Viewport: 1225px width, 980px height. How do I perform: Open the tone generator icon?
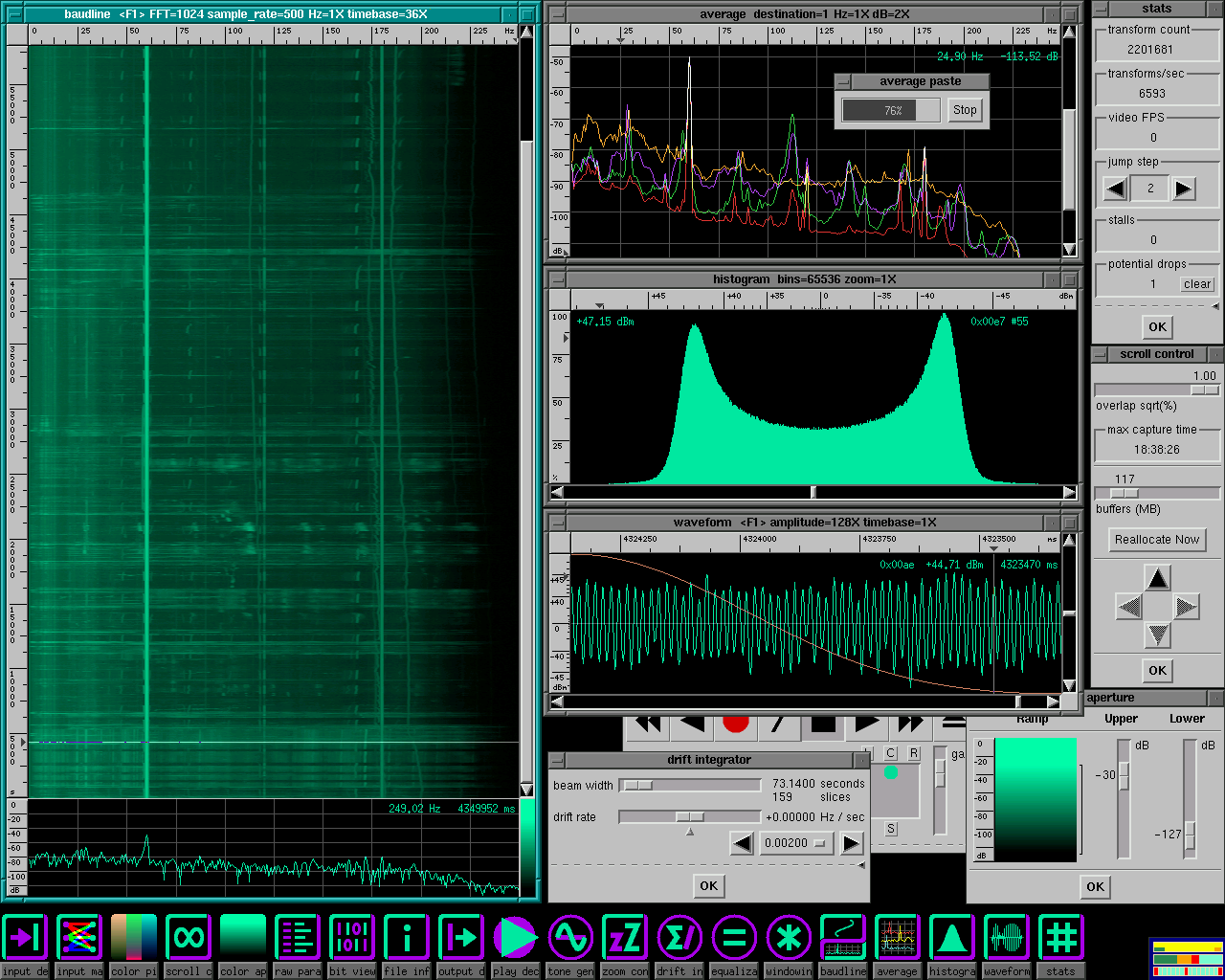(x=570, y=938)
